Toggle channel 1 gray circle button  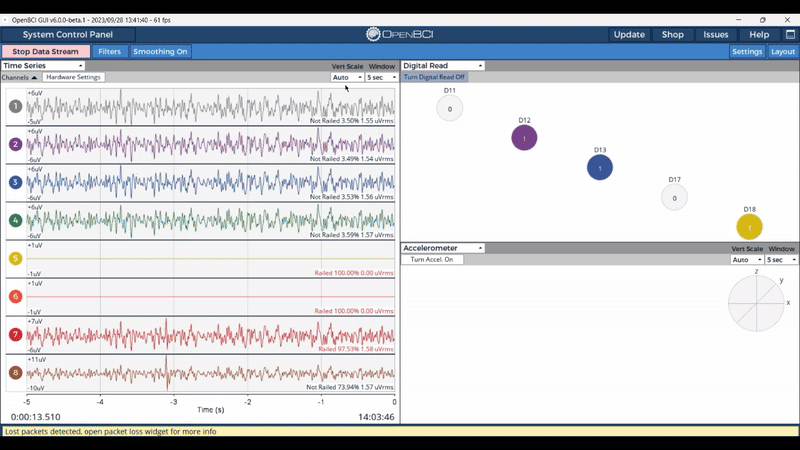15,106
